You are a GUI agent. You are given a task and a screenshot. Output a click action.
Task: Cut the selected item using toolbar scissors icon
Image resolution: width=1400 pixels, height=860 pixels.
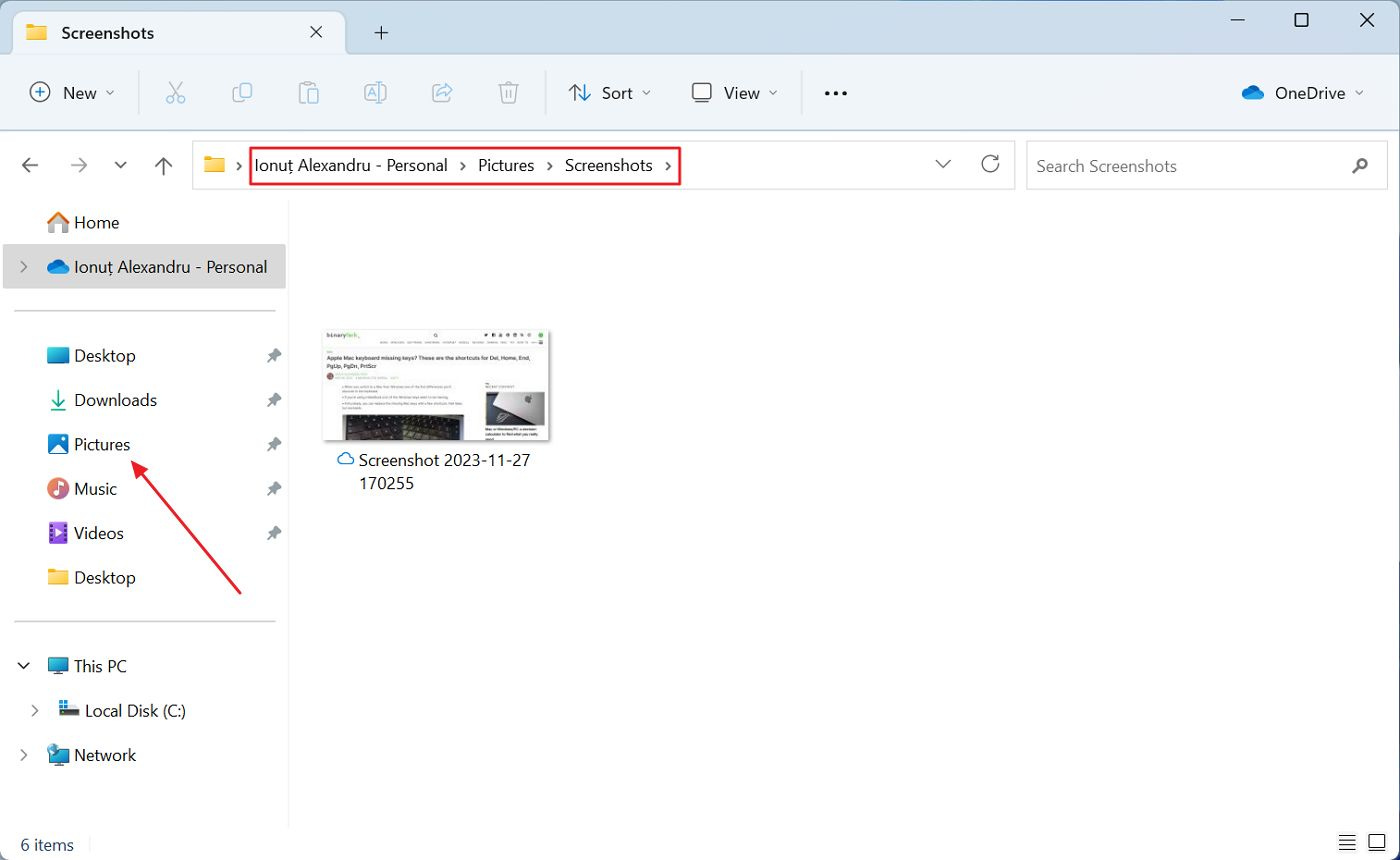point(176,92)
